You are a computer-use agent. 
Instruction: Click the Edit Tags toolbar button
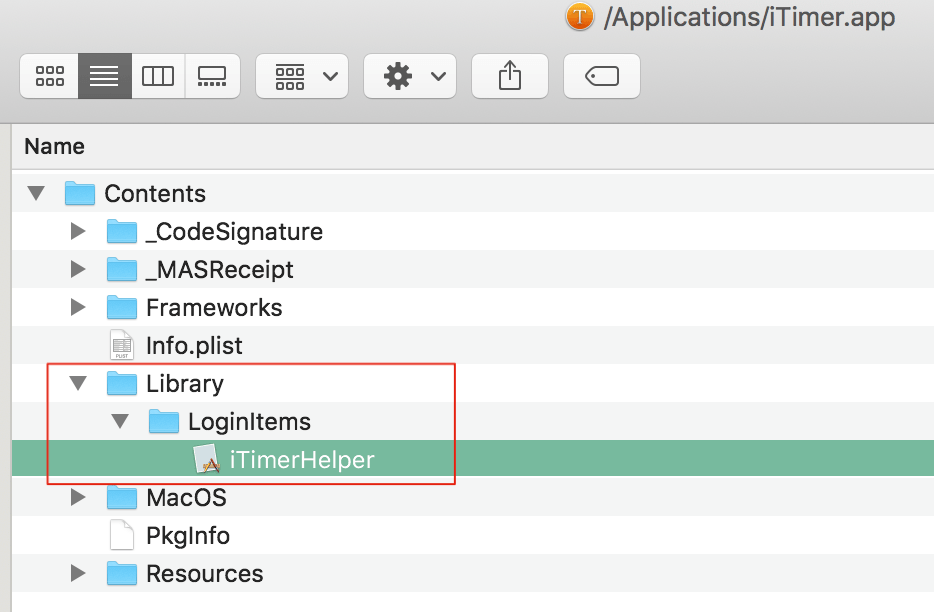tap(602, 76)
